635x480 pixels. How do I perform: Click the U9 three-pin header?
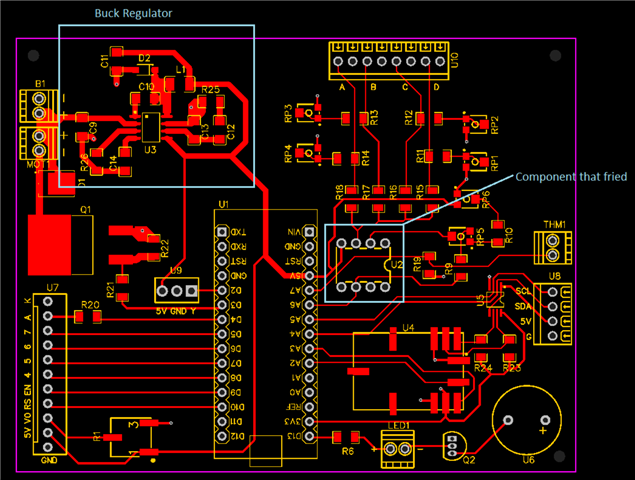(177, 290)
